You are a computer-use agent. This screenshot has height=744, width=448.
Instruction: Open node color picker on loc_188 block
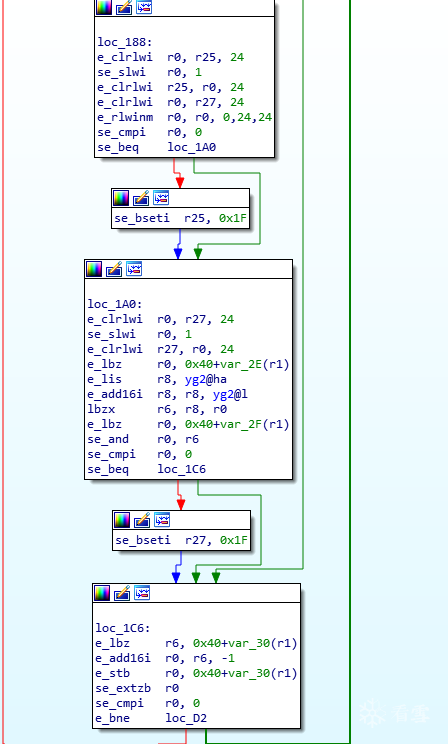coord(104,7)
